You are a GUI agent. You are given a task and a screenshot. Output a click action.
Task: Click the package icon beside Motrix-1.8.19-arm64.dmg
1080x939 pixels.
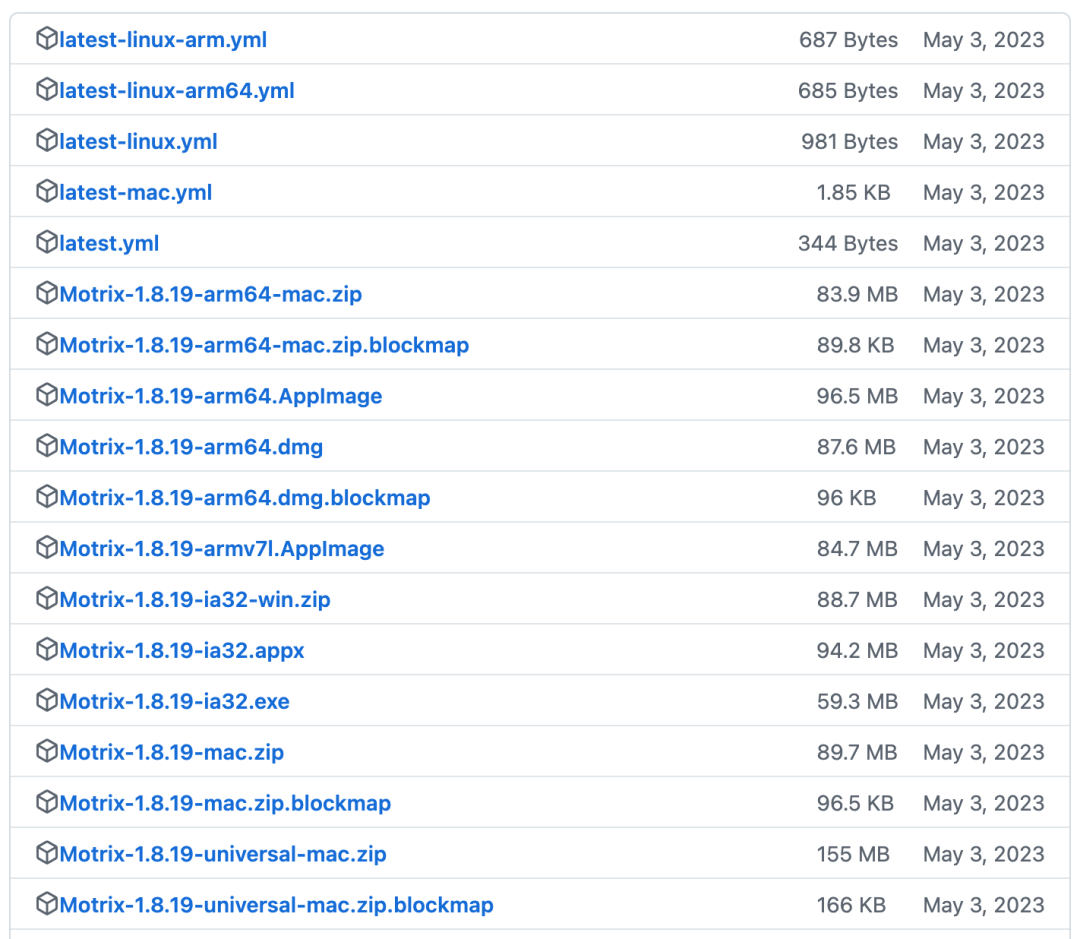point(46,446)
